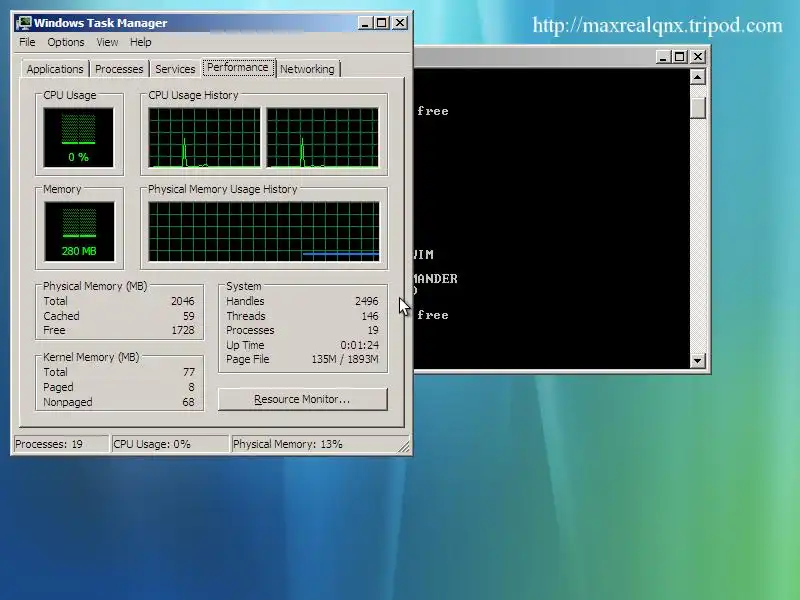Minimize the Windows Task Manager window
This screenshot has height=600, width=800.
365,23
